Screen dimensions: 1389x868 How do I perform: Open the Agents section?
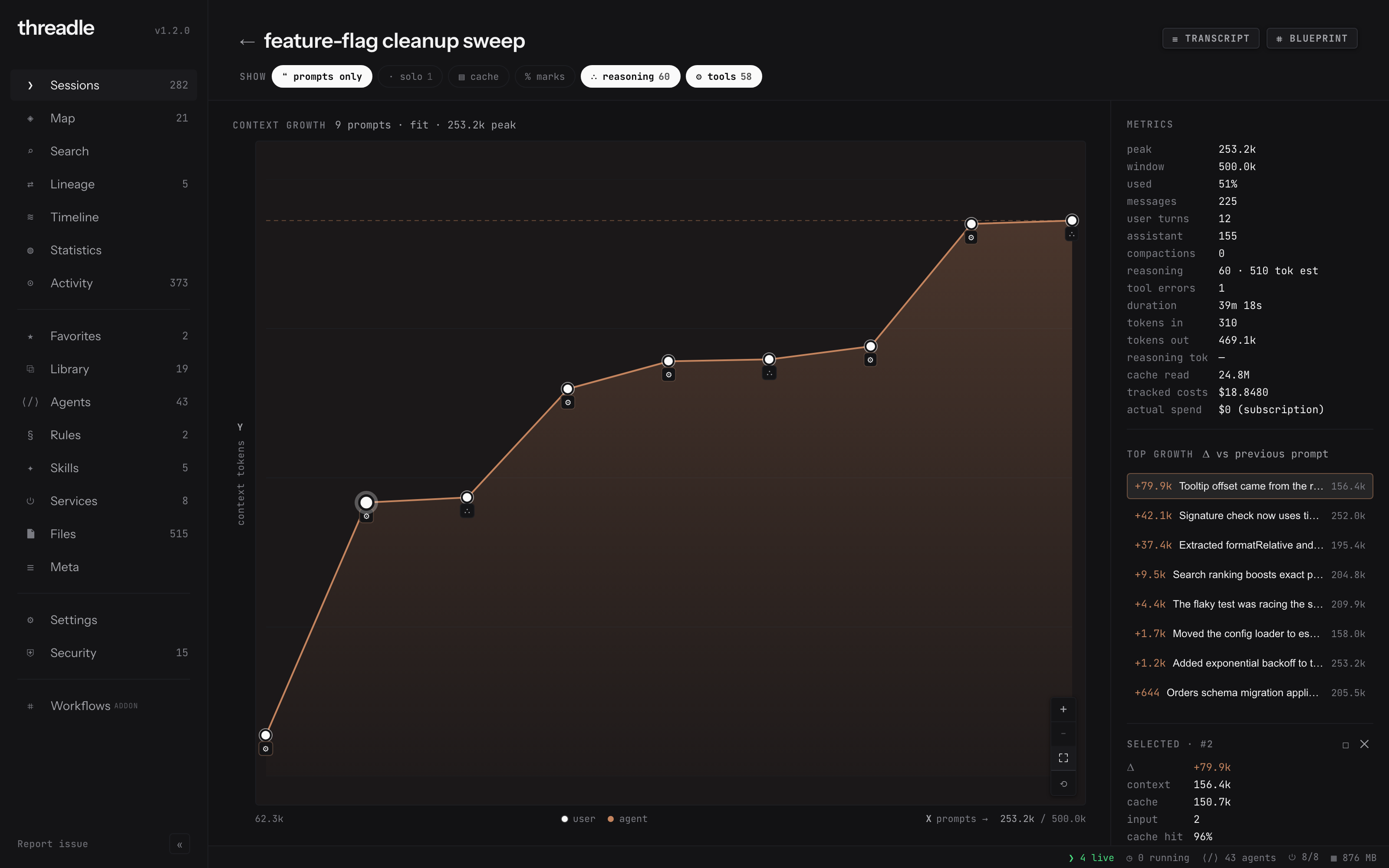tap(103, 402)
